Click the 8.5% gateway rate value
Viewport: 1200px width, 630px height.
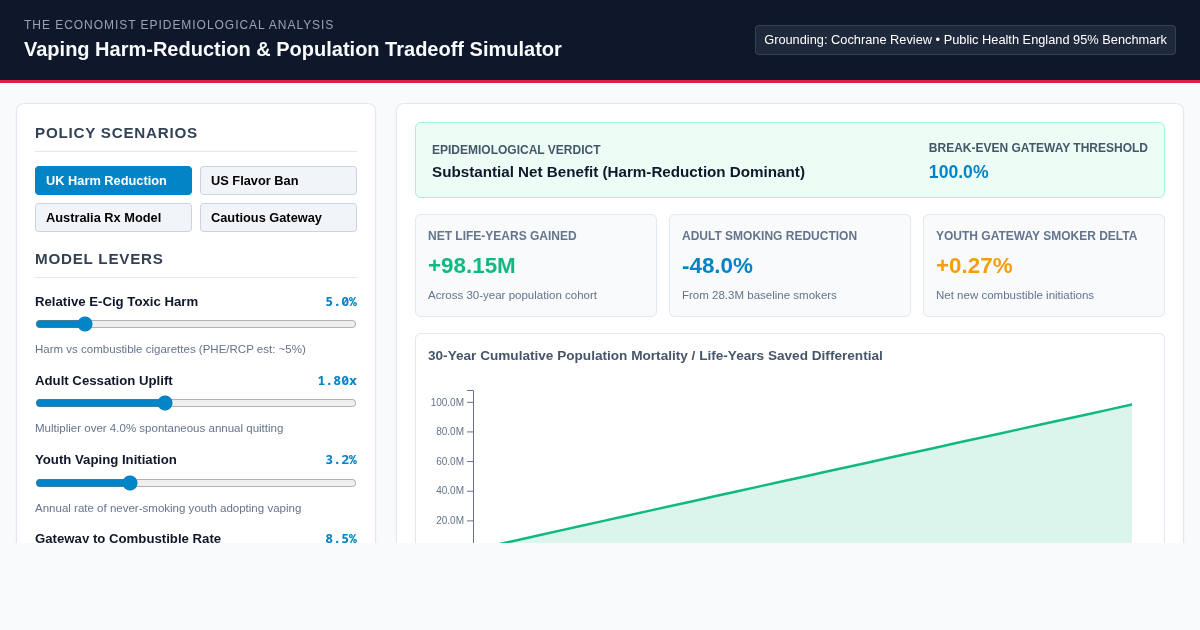(x=341, y=538)
